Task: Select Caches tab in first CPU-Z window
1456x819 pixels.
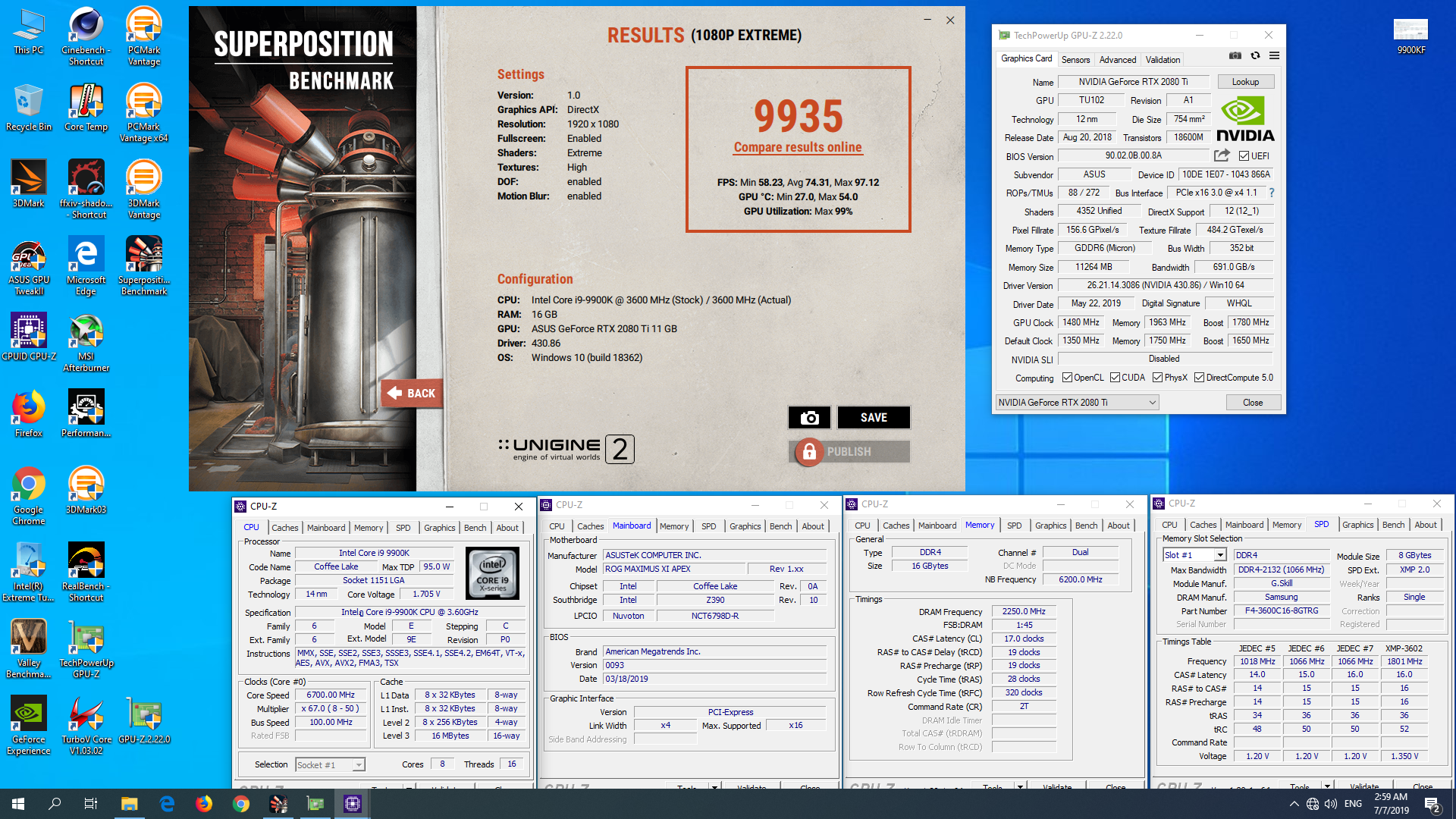Action: 285,528
